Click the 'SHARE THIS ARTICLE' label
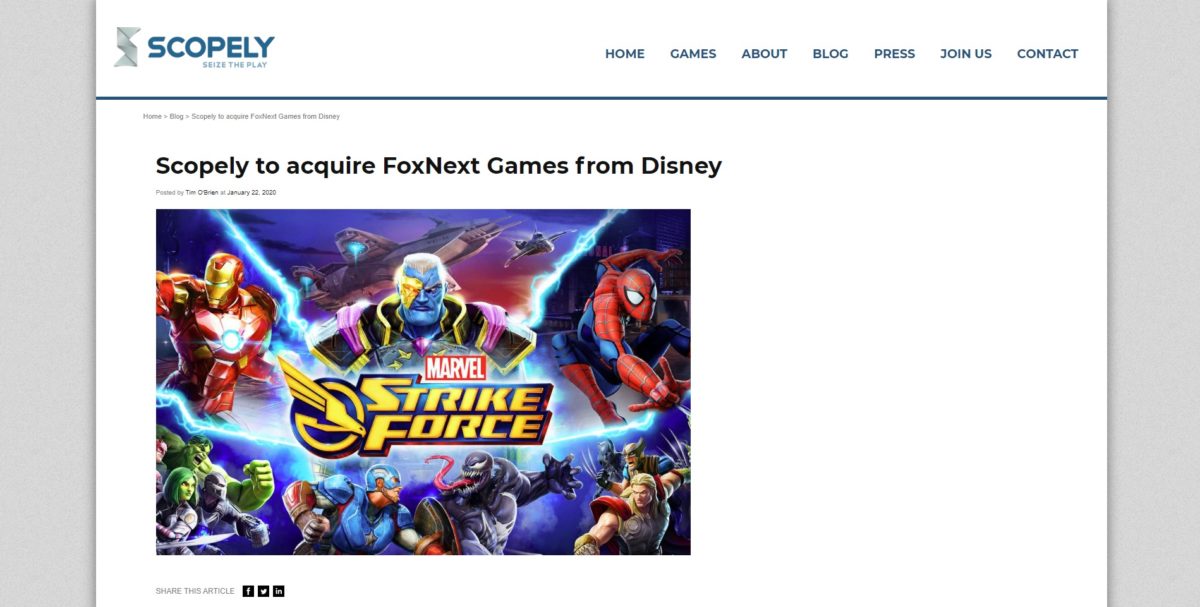 [195, 591]
